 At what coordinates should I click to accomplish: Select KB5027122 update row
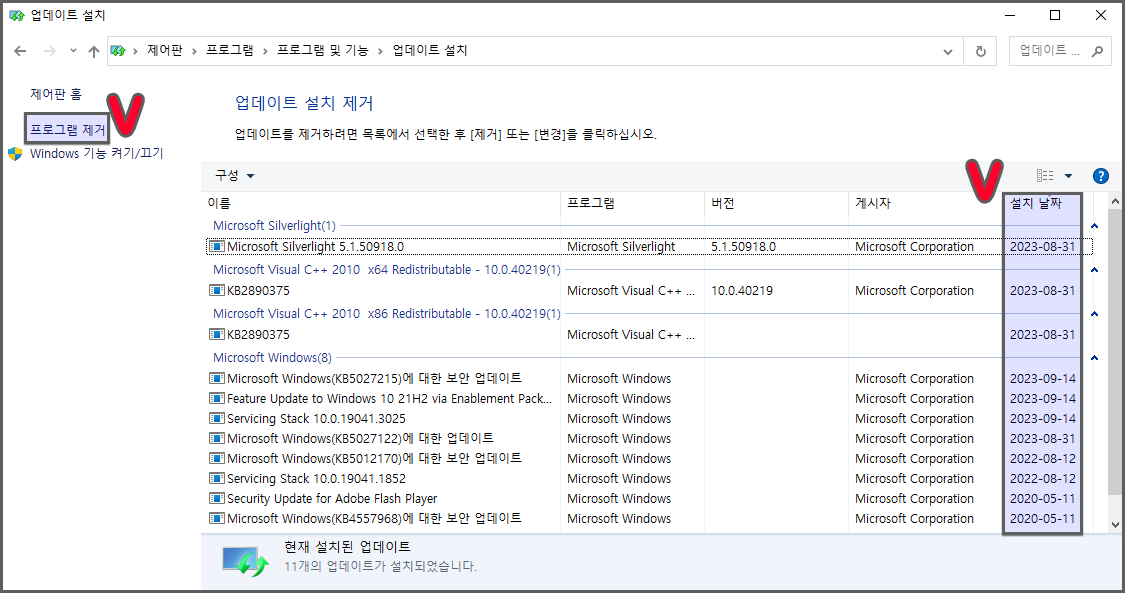tap(649, 438)
